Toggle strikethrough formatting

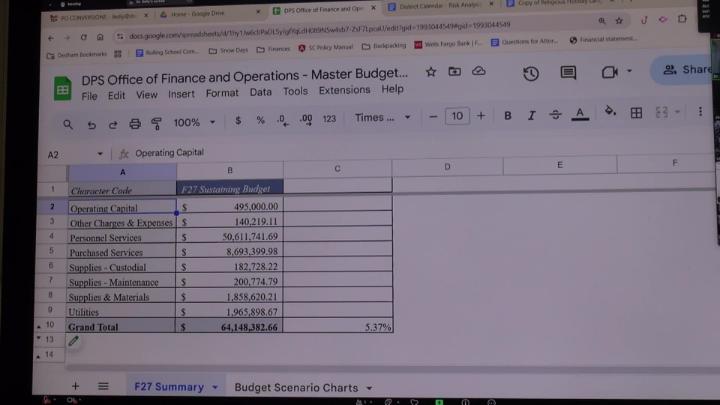click(556, 116)
